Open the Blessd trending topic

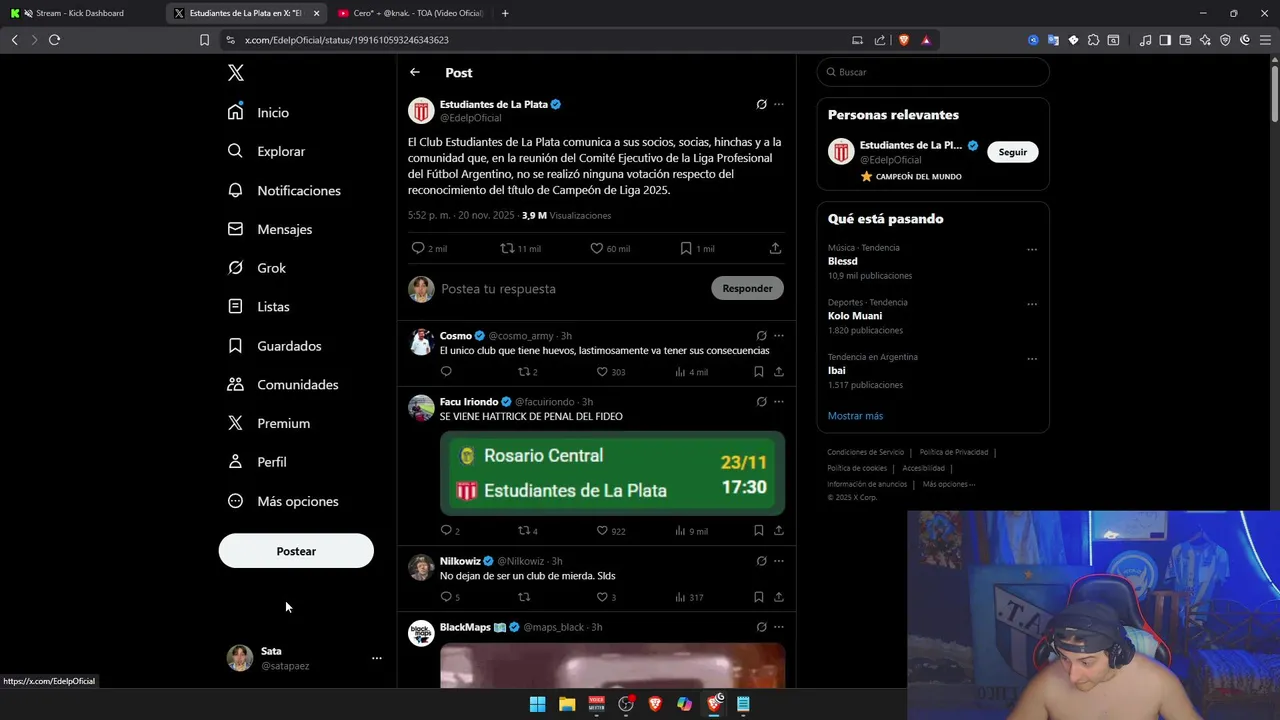point(842,261)
